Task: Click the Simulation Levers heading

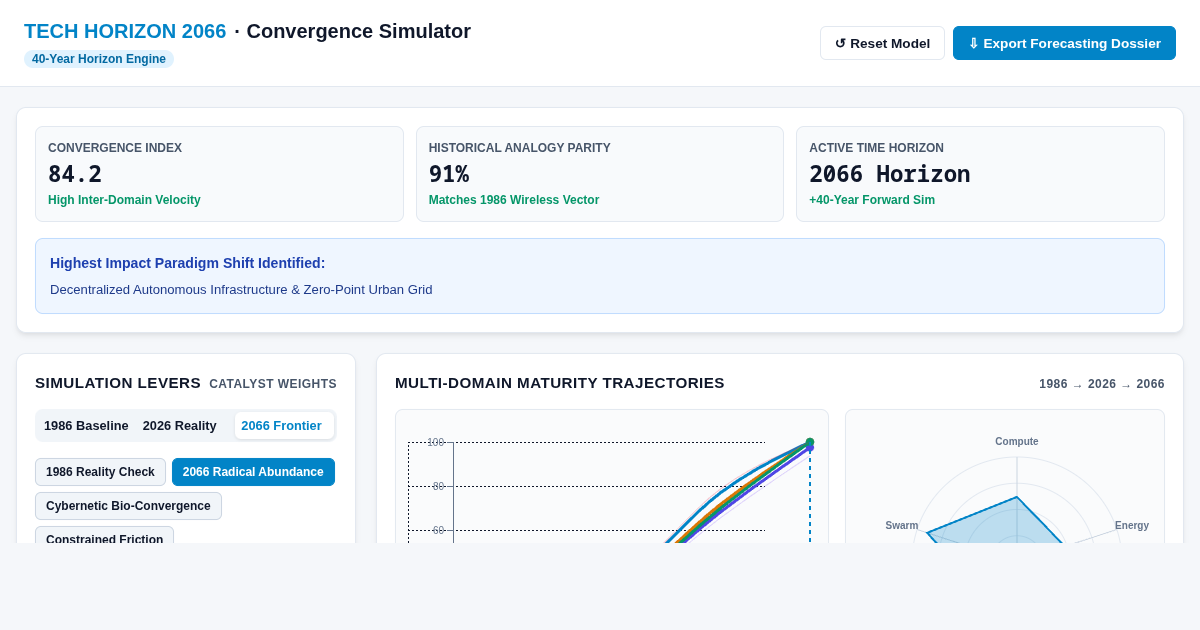Action: [118, 383]
